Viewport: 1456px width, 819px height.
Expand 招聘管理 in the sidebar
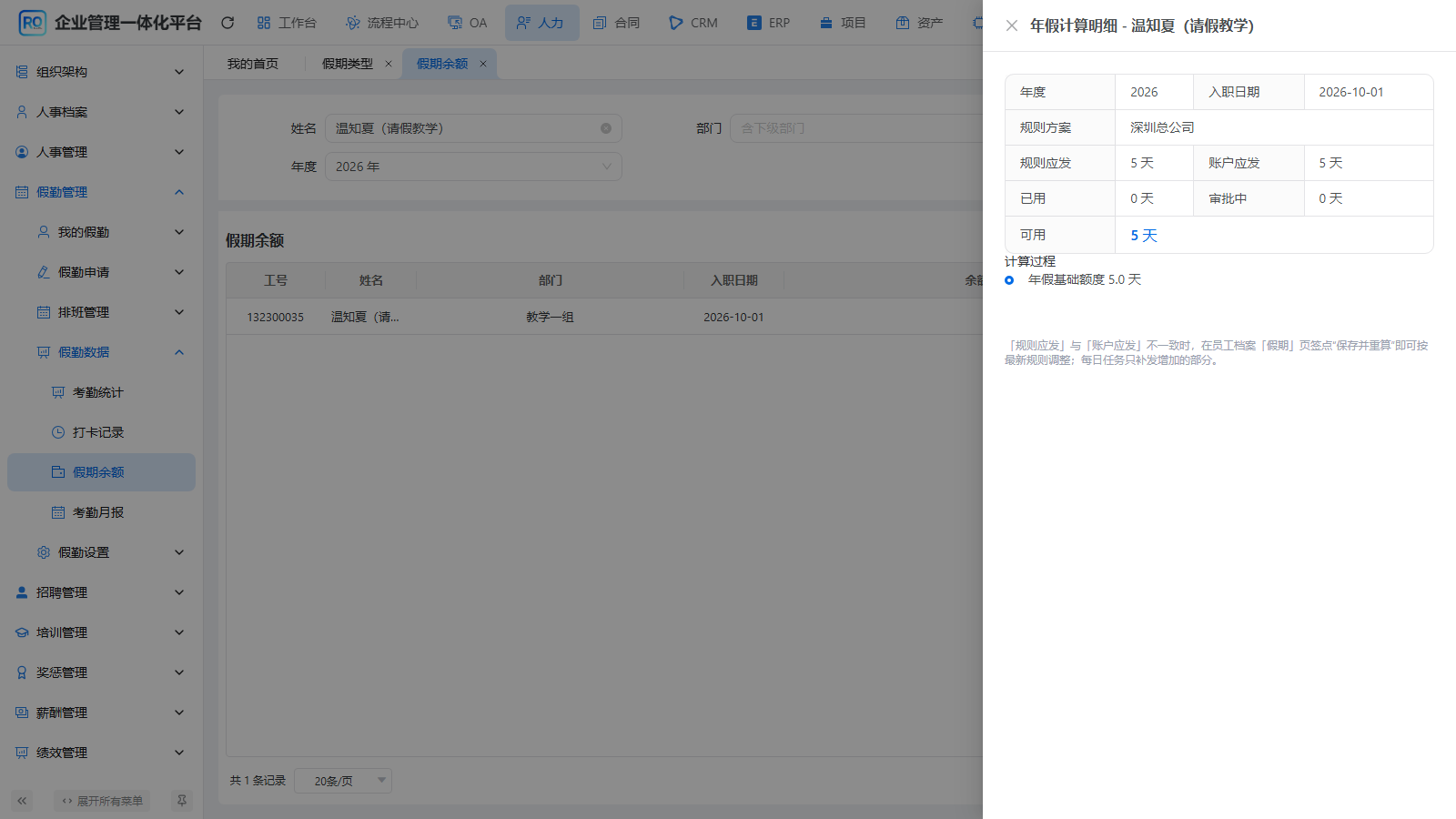tap(101, 592)
